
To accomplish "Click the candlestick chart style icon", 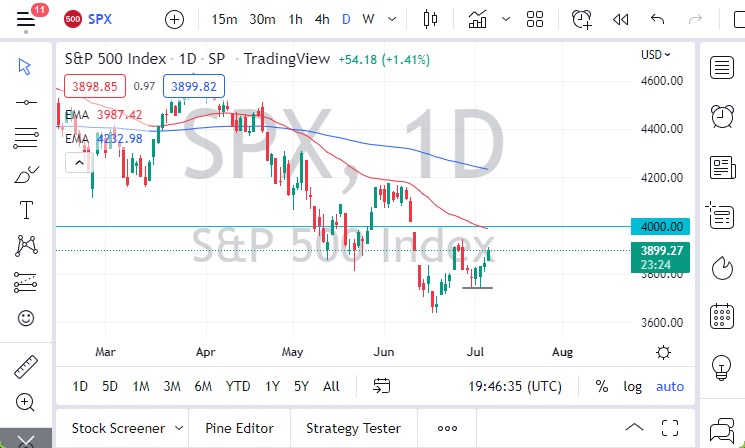I will [432, 19].
